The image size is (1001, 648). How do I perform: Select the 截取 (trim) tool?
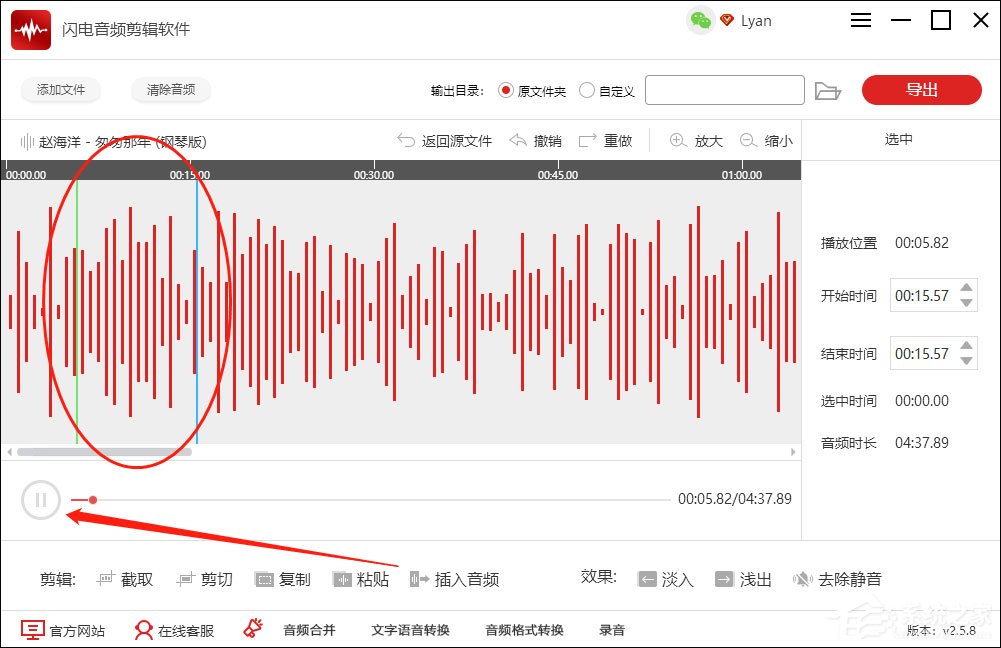(124, 578)
